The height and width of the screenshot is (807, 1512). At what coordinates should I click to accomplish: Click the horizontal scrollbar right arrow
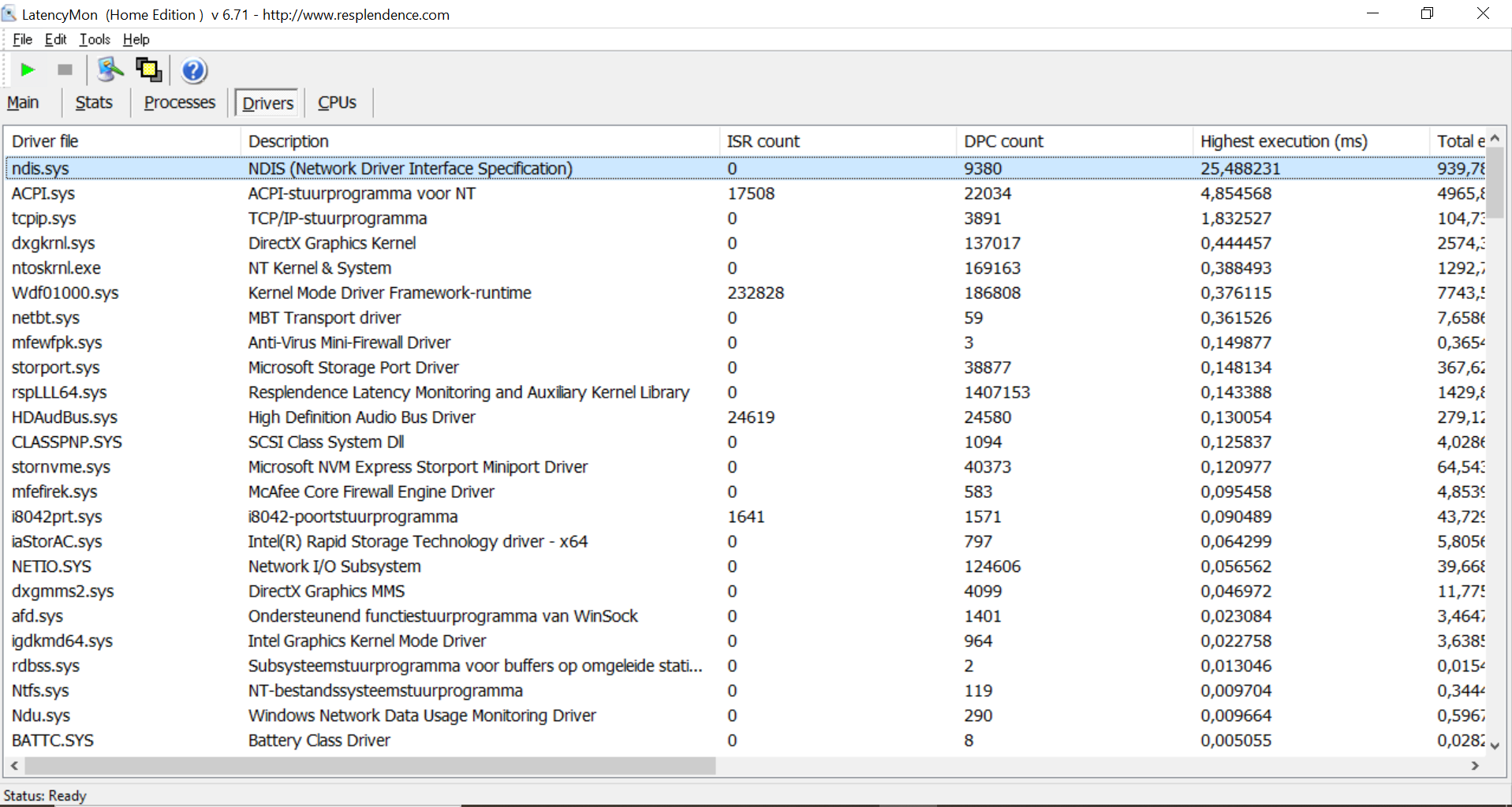(1475, 765)
